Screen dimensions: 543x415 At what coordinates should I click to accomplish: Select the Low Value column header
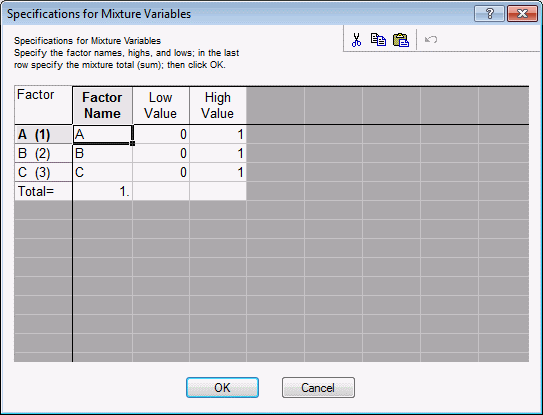click(x=161, y=105)
